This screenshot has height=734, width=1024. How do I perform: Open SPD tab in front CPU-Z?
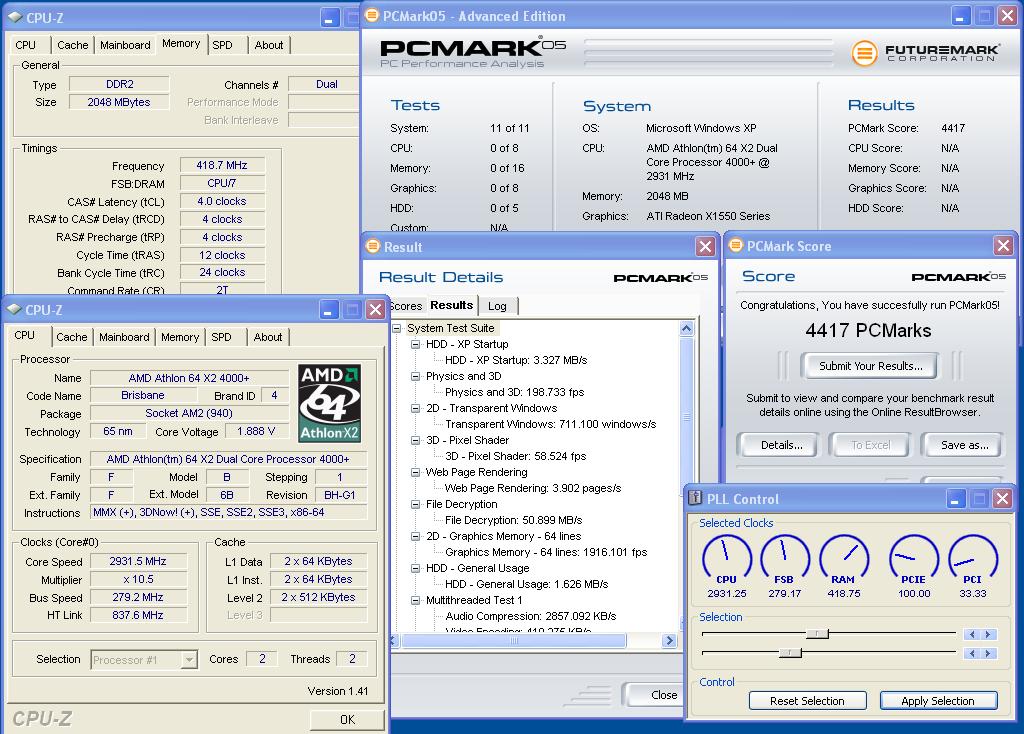coord(221,337)
